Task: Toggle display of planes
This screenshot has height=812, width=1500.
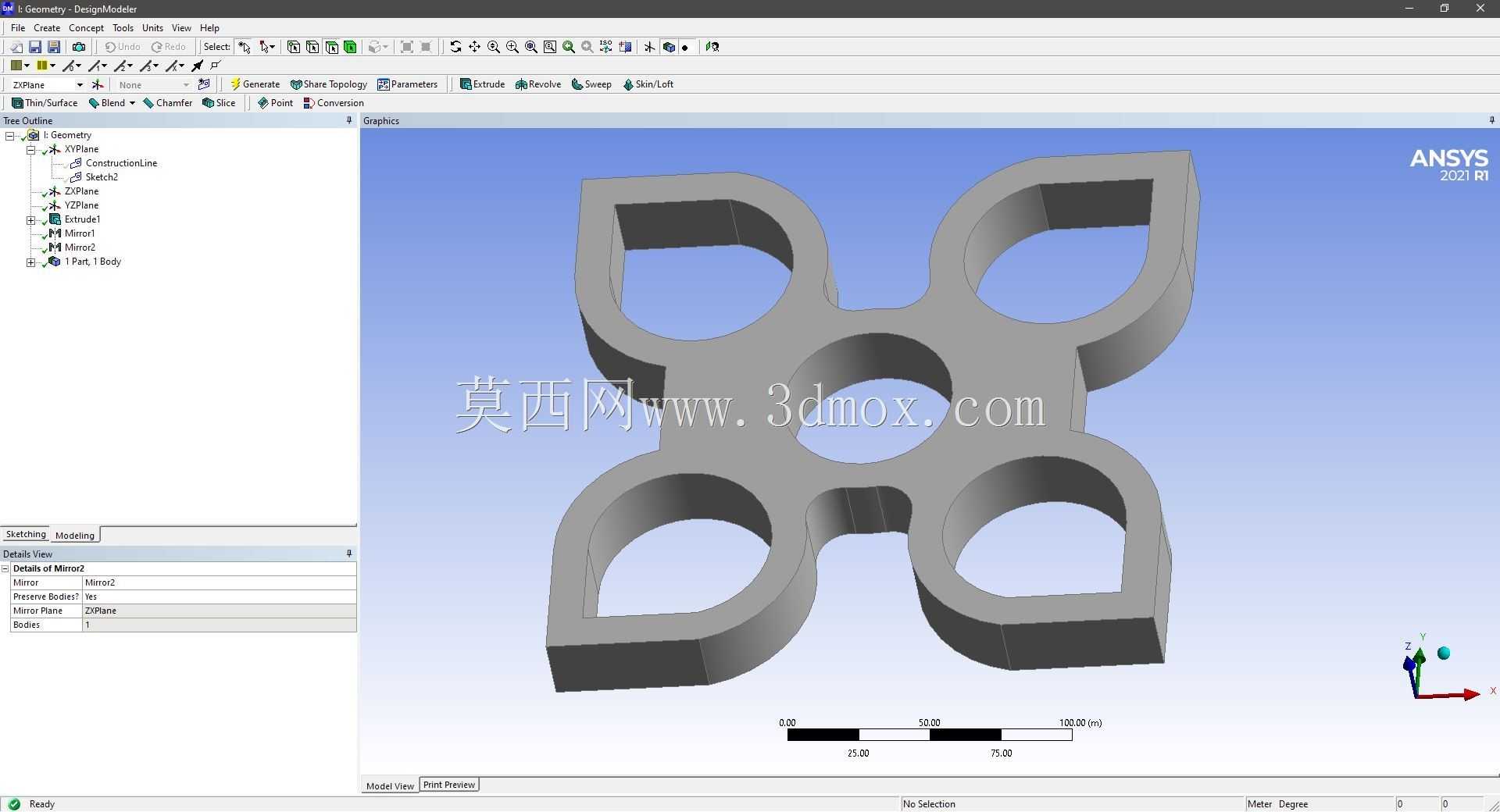Action: tap(649, 47)
